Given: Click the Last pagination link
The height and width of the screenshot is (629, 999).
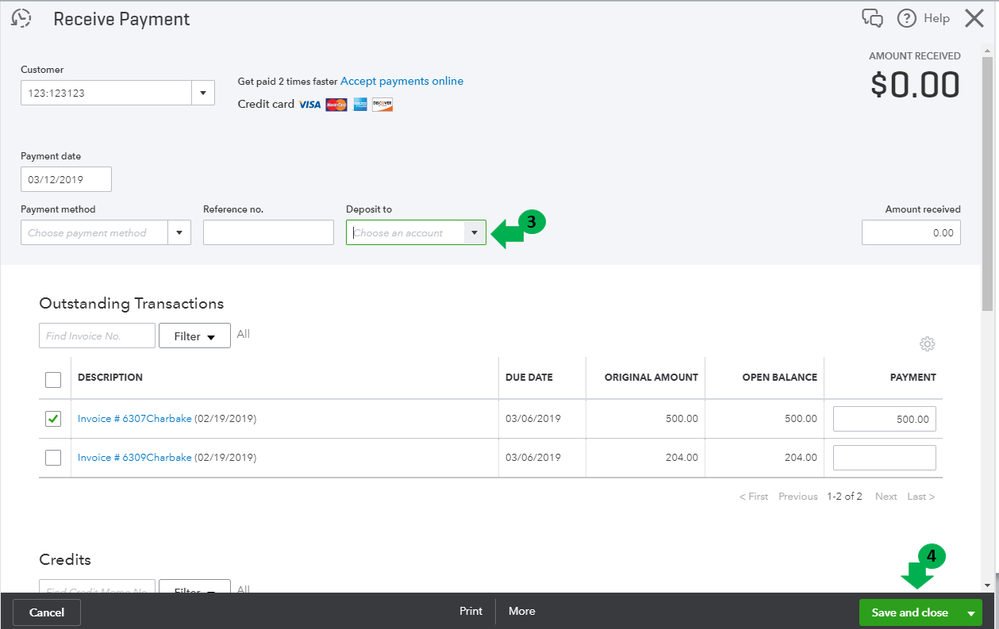Looking at the screenshot, I should (x=921, y=496).
